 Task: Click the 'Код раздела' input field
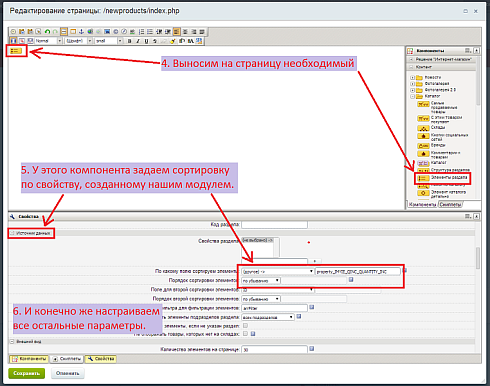[x=274, y=225]
